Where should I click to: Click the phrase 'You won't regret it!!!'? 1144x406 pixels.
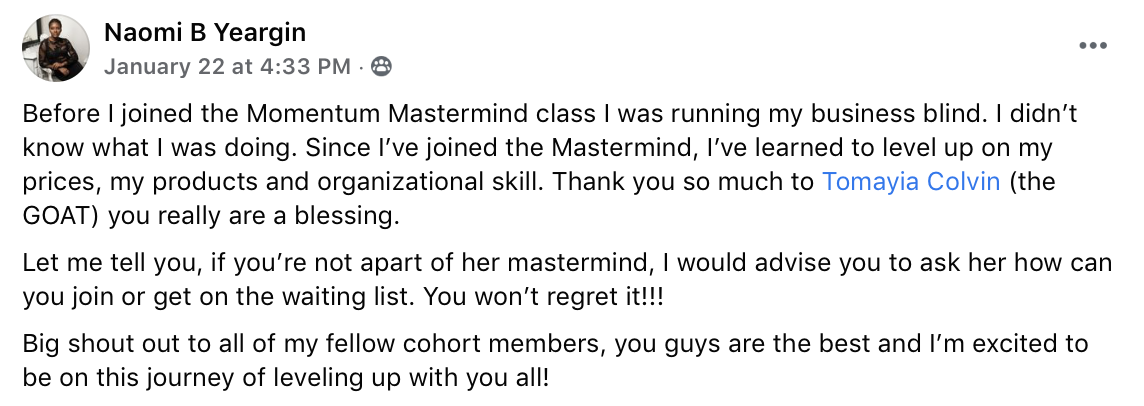point(544,297)
